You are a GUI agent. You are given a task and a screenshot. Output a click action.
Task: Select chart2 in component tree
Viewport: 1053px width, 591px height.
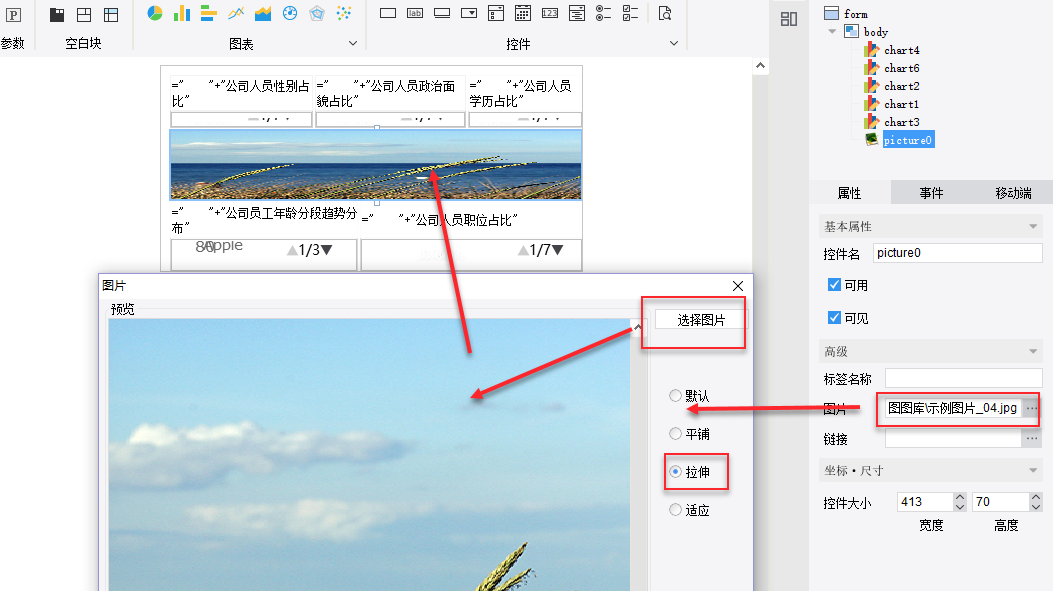901,87
